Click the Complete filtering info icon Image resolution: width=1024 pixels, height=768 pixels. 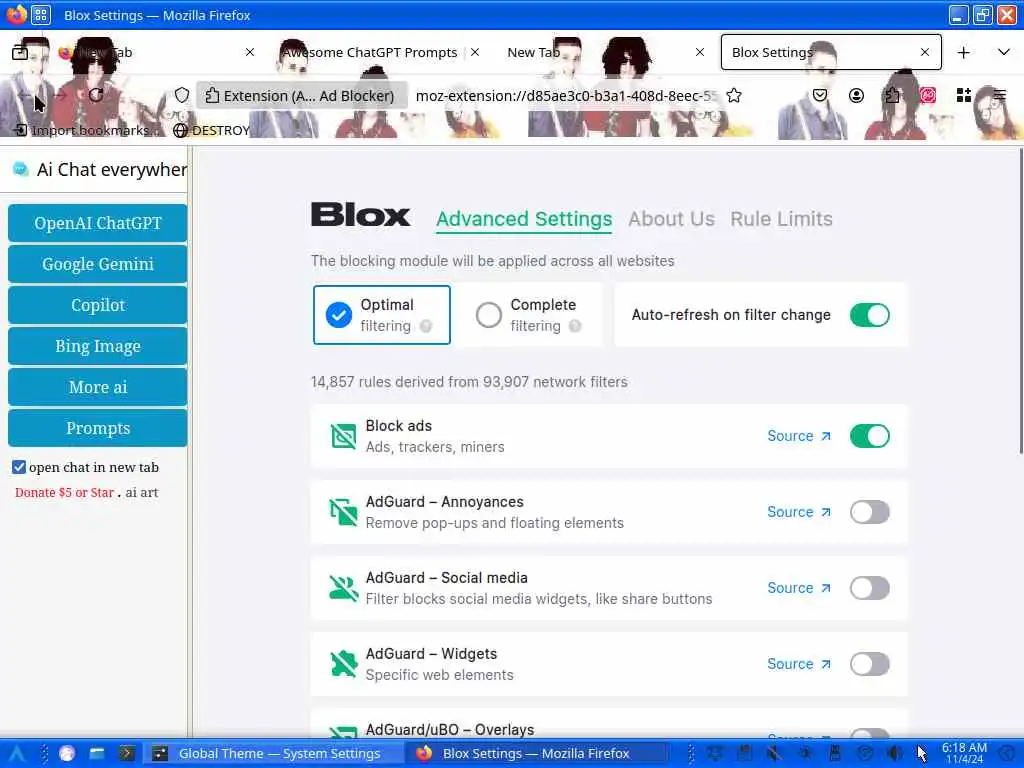coord(575,326)
